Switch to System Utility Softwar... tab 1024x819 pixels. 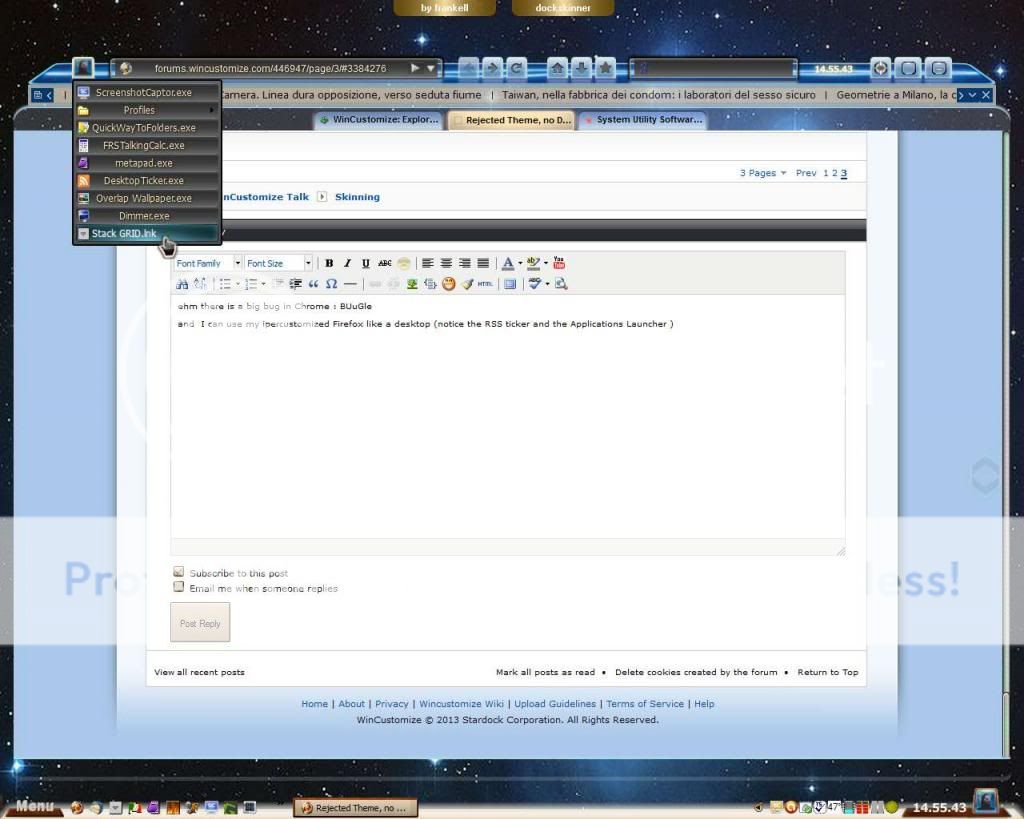click(643, 120)
